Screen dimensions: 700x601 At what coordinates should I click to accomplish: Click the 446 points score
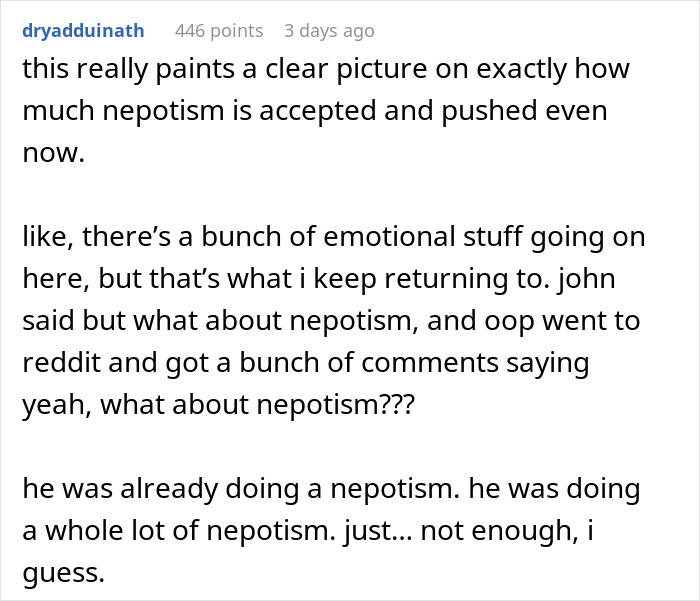click(x=219, y=31)
